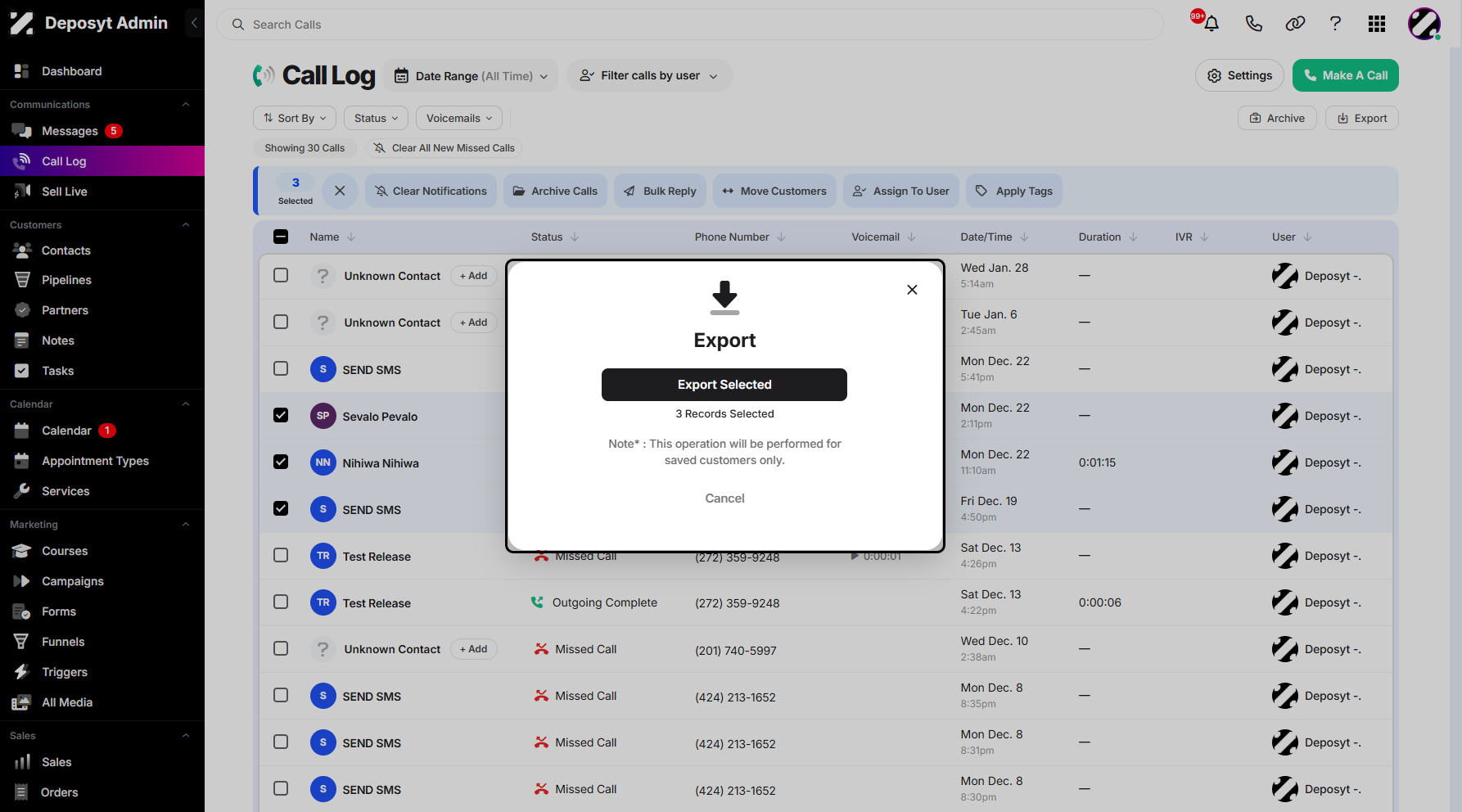Open Calendar in the sidebar
This screenshot has height=812, width=1462.
tap(66, 431)
